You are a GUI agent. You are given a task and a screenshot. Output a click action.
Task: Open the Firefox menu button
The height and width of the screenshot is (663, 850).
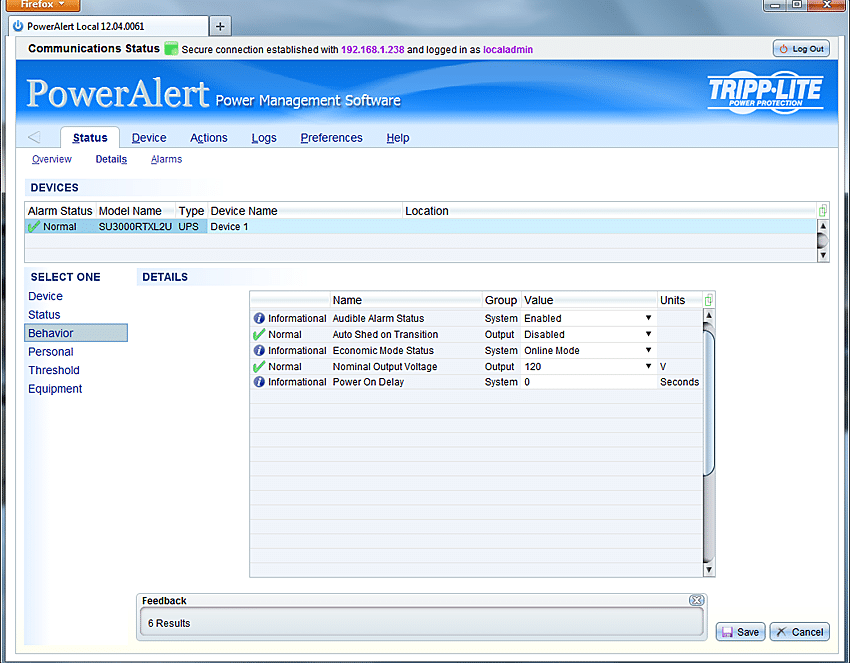click(x=43, y=5)
